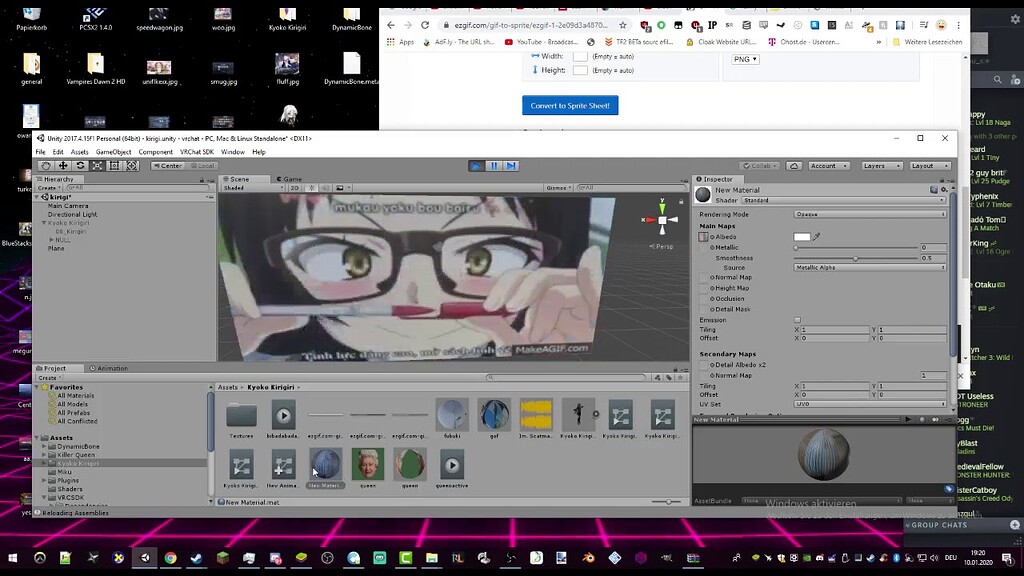Click the Pause button in the toolbar
This screenshot has width=1024, height=576.
click(494, 165)
